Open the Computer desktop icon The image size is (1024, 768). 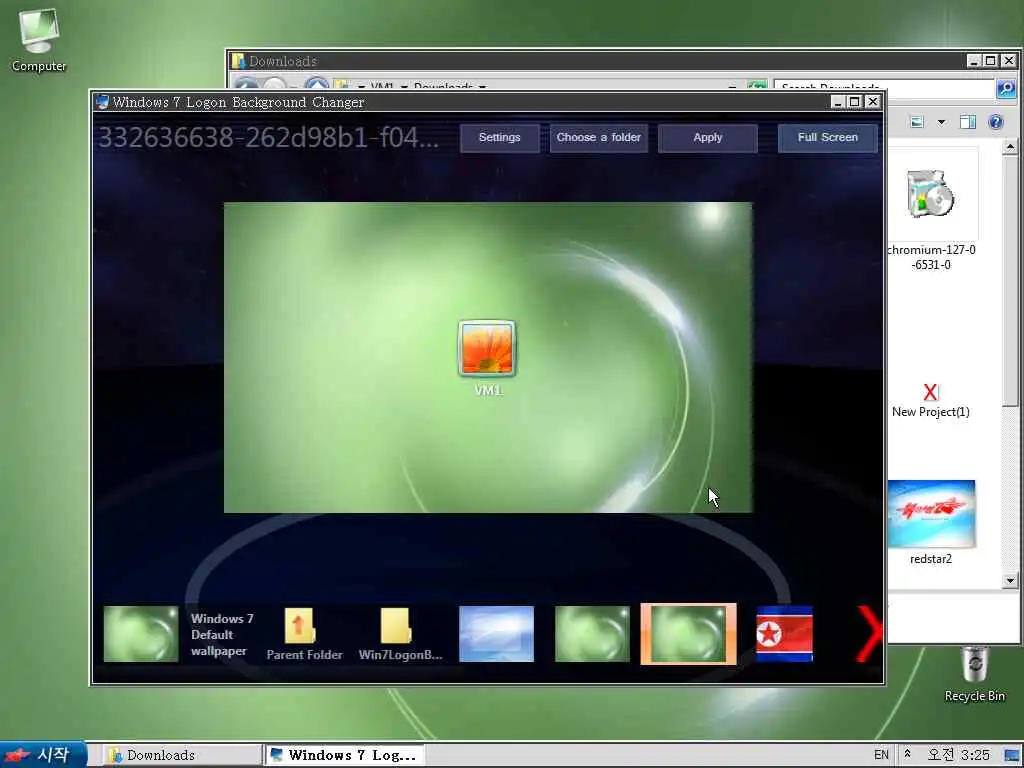[39, 39]
